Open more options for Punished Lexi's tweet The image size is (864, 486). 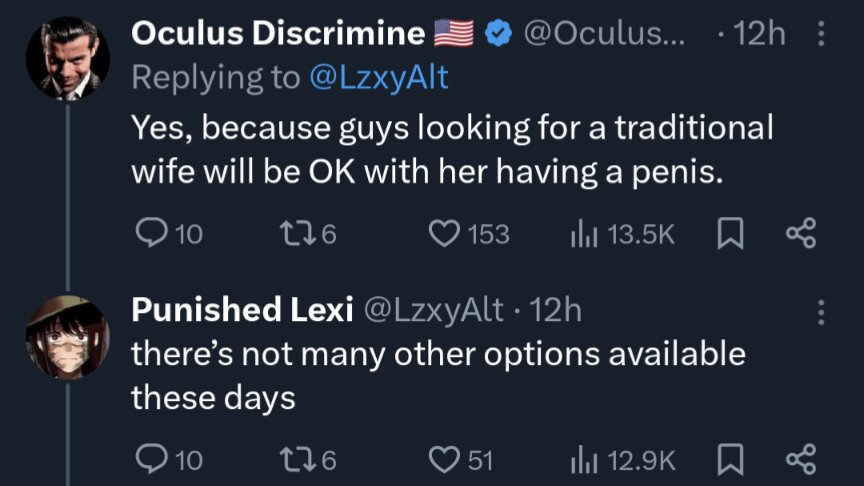pyautogui.click(x=821, y=312)
